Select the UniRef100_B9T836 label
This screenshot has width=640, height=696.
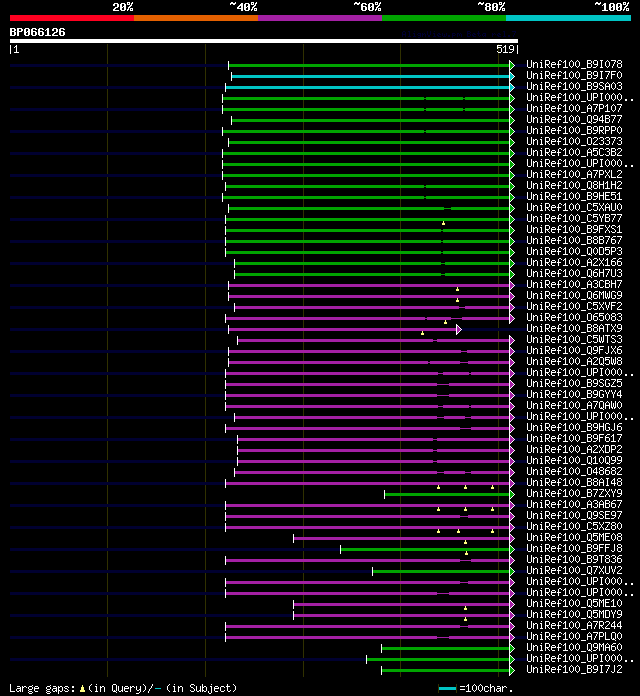574,559
